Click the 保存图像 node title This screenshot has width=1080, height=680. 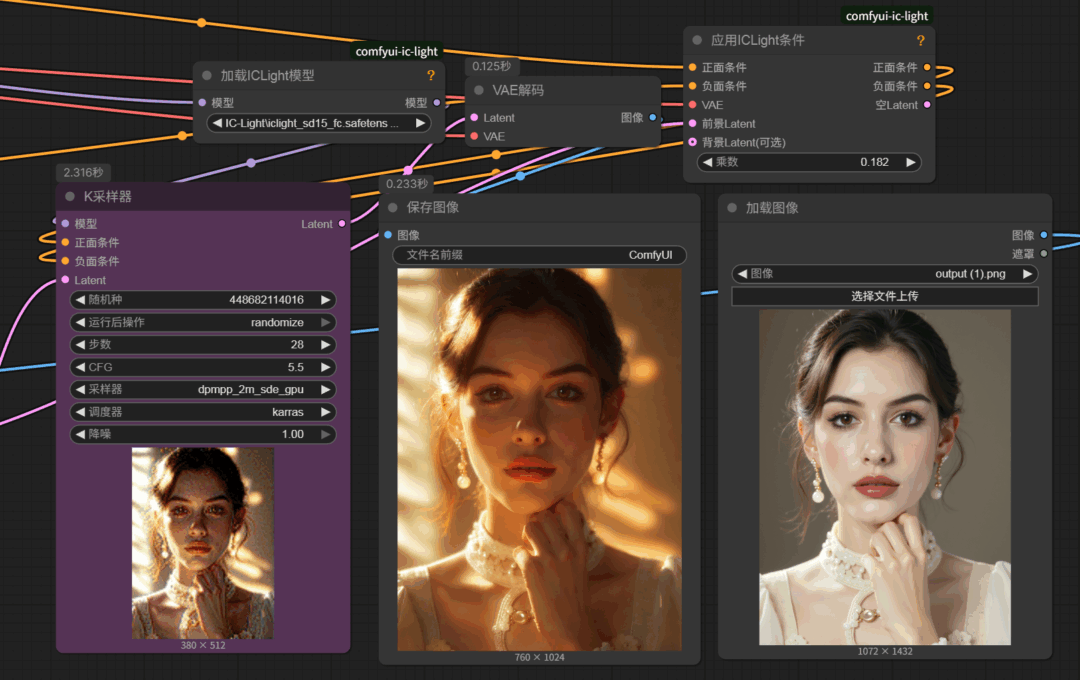[x=433, y=207]
